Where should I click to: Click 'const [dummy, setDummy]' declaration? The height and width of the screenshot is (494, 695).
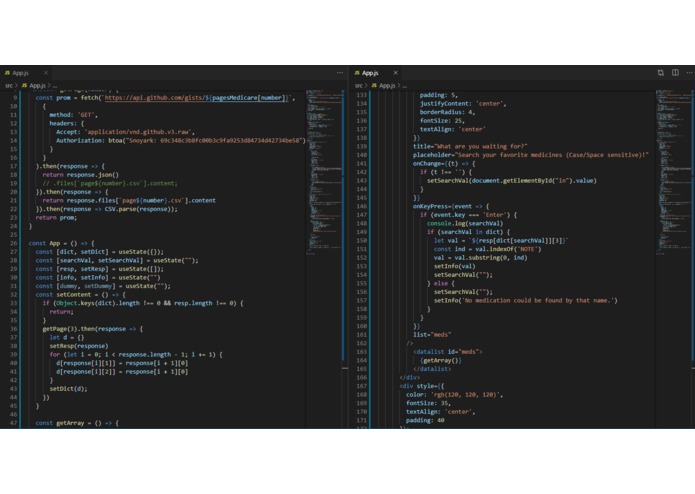[x=103, y=286]
